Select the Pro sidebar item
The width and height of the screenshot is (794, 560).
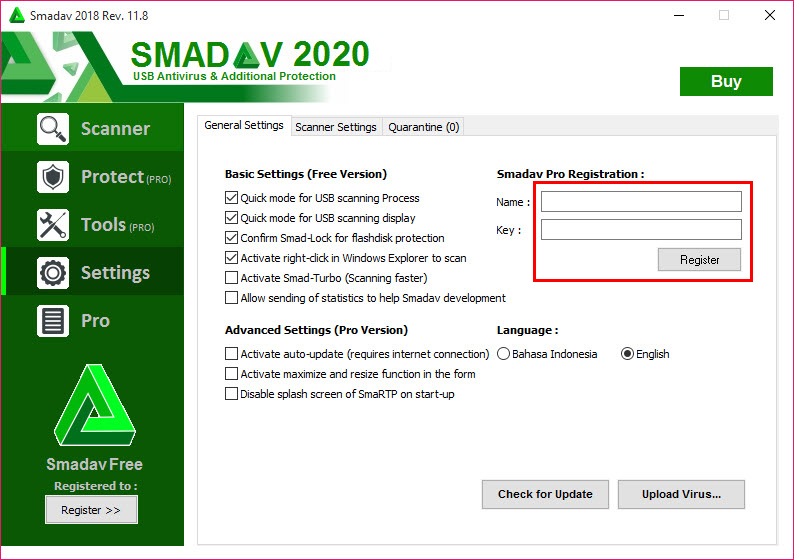[95, 321]
